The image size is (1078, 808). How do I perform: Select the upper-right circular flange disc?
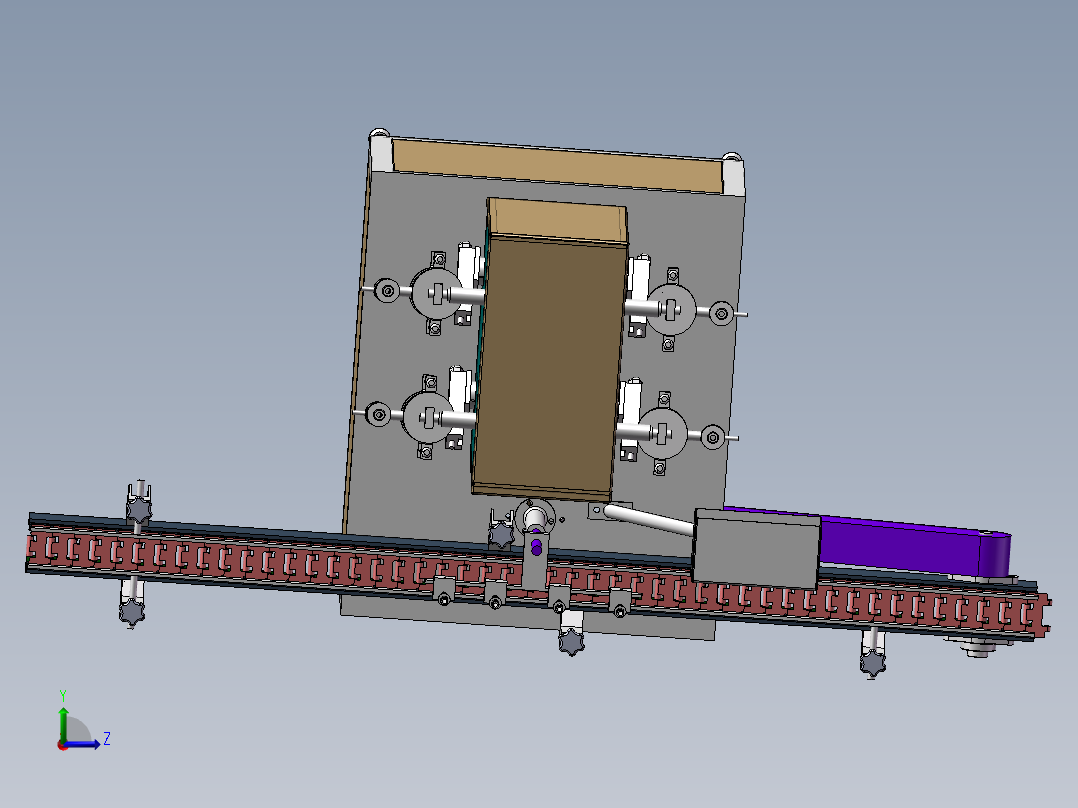pos(671,309)
